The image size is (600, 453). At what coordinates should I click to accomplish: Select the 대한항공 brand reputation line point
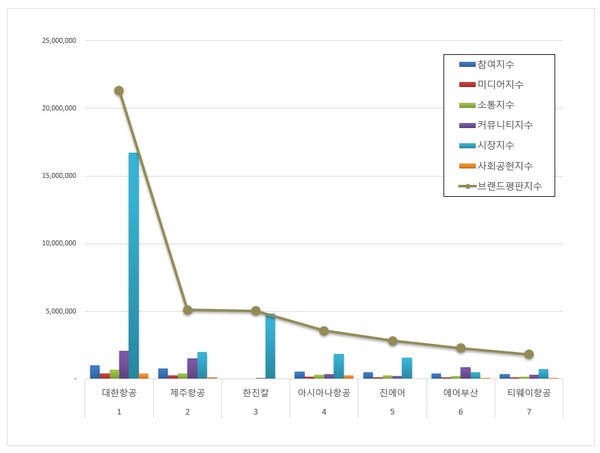tap(119, 91)
